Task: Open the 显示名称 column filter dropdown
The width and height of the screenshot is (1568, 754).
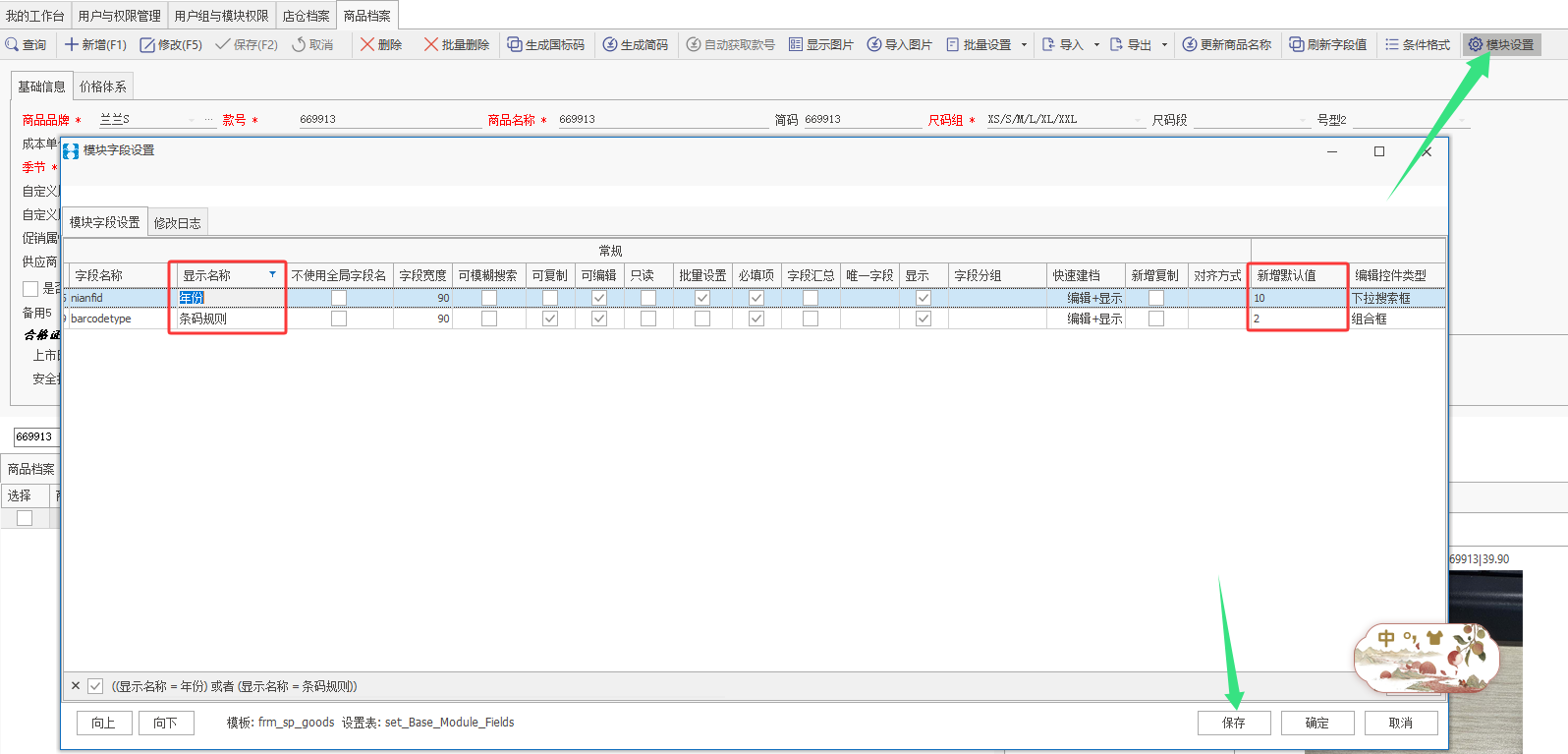Action: (x=272, y=274)
